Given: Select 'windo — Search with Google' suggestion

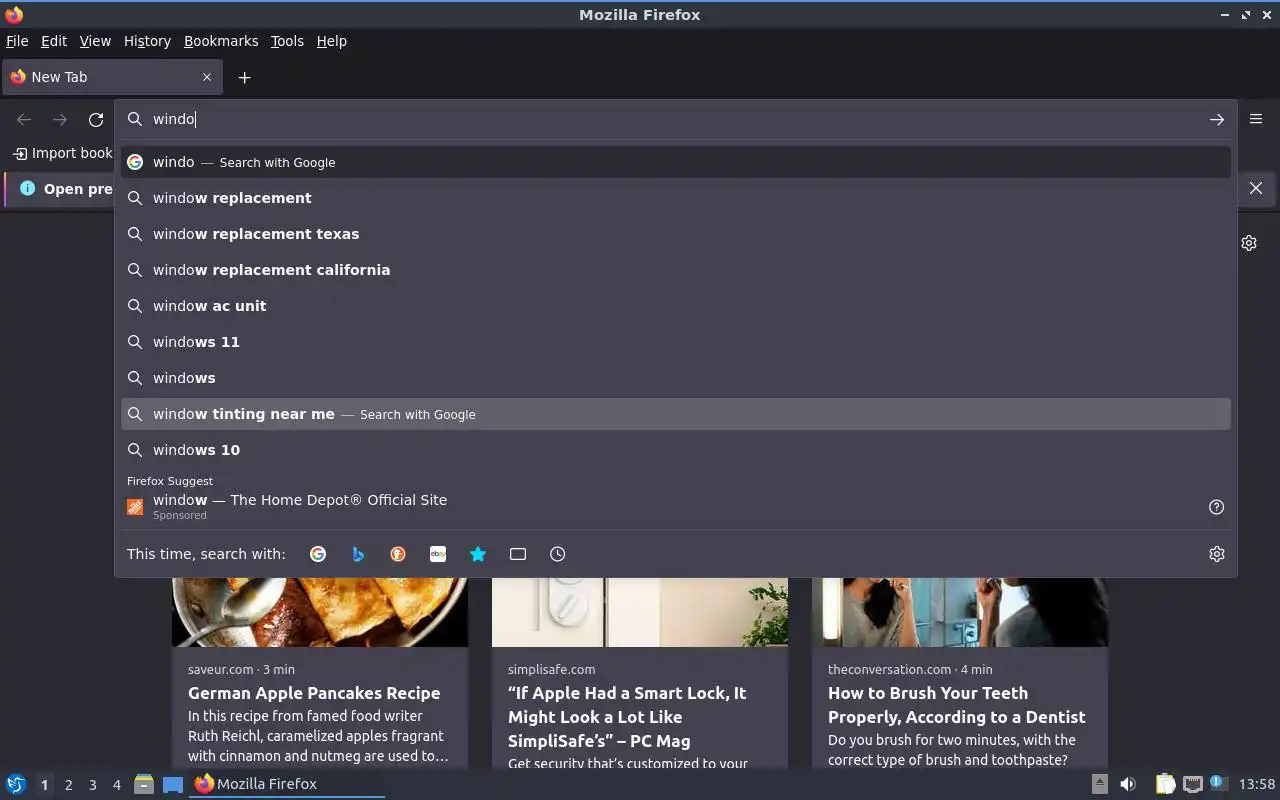Looking at the screenshot, I should click(676, 162).
